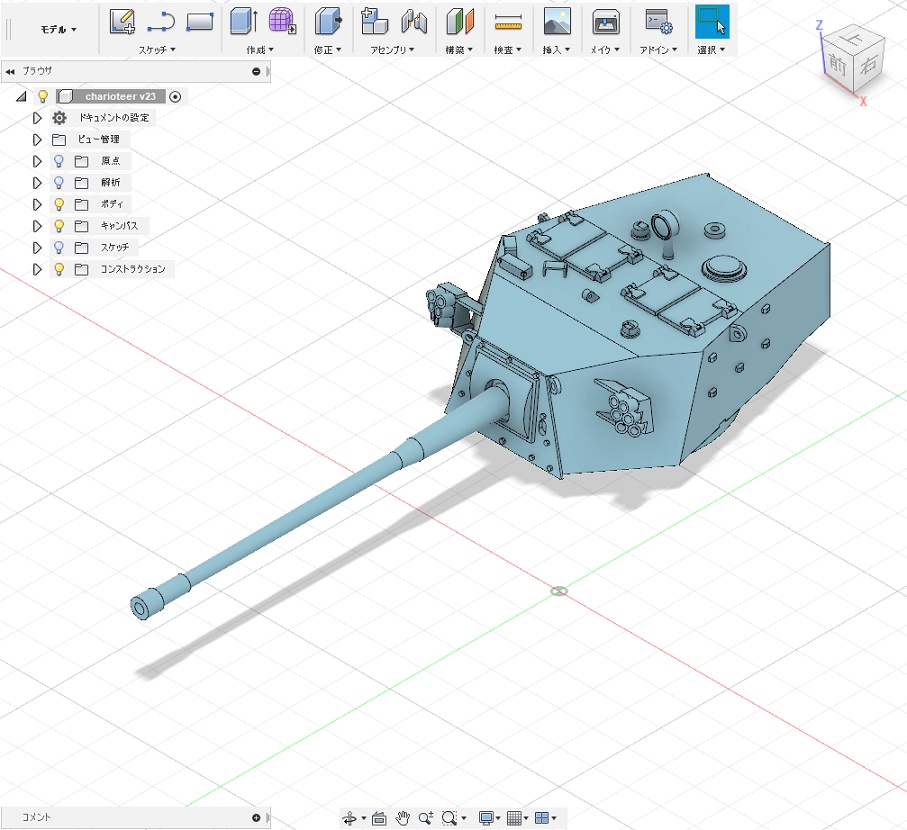Open the 構築 toolbar menu
This screenshot has width=907, height=830.
pos(459,50)
